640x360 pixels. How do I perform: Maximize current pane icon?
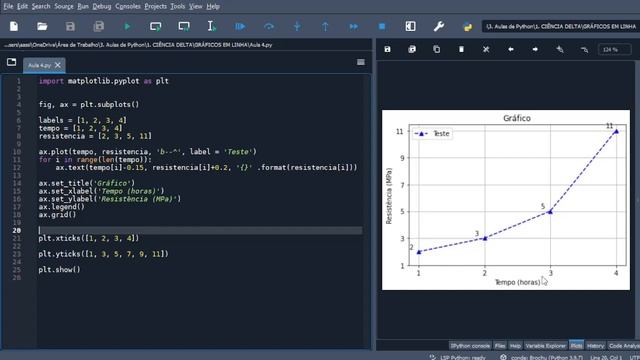coord(410,27)
